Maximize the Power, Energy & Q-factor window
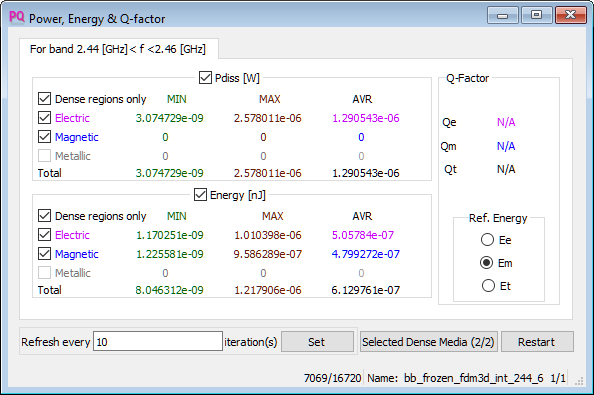This screenshot has height=395, width=594. pos(536,15)
